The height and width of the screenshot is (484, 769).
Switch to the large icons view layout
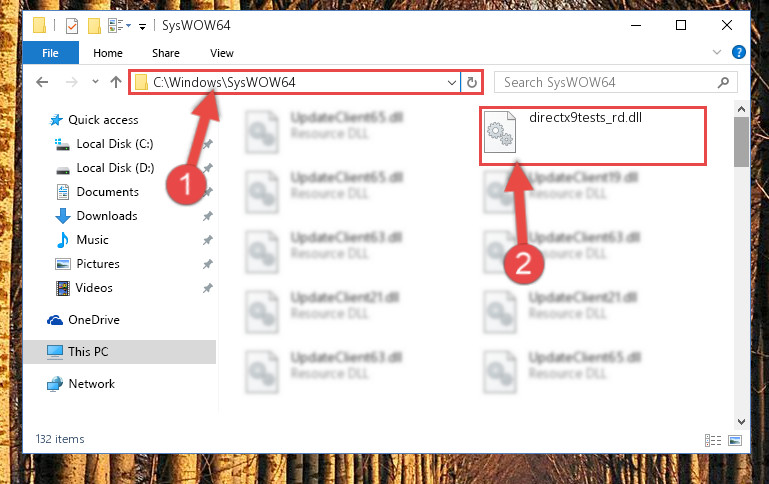pyautogui.click(x=735, y=440)
